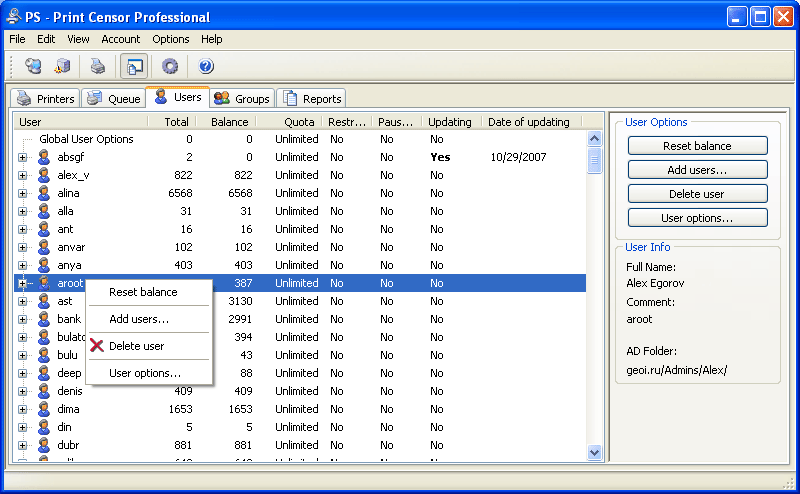Expand the absgf user node
Image resolution: width=800 pixels, height=494 pixels.
pyautogui.click(x=22, y=157)
